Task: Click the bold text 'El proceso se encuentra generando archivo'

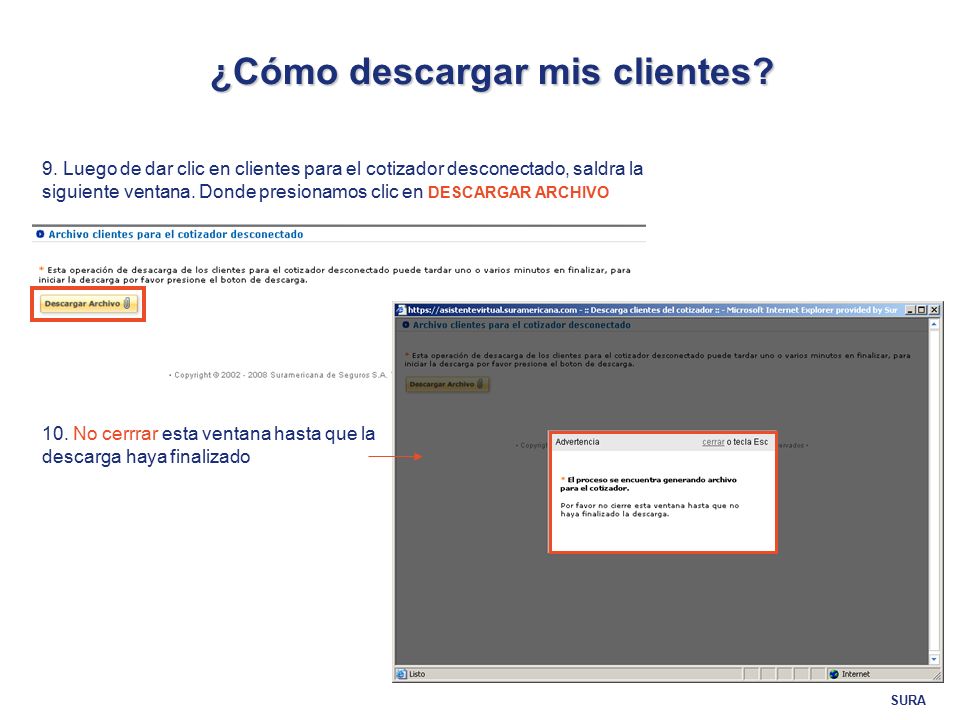Action: tap(652, 480)
